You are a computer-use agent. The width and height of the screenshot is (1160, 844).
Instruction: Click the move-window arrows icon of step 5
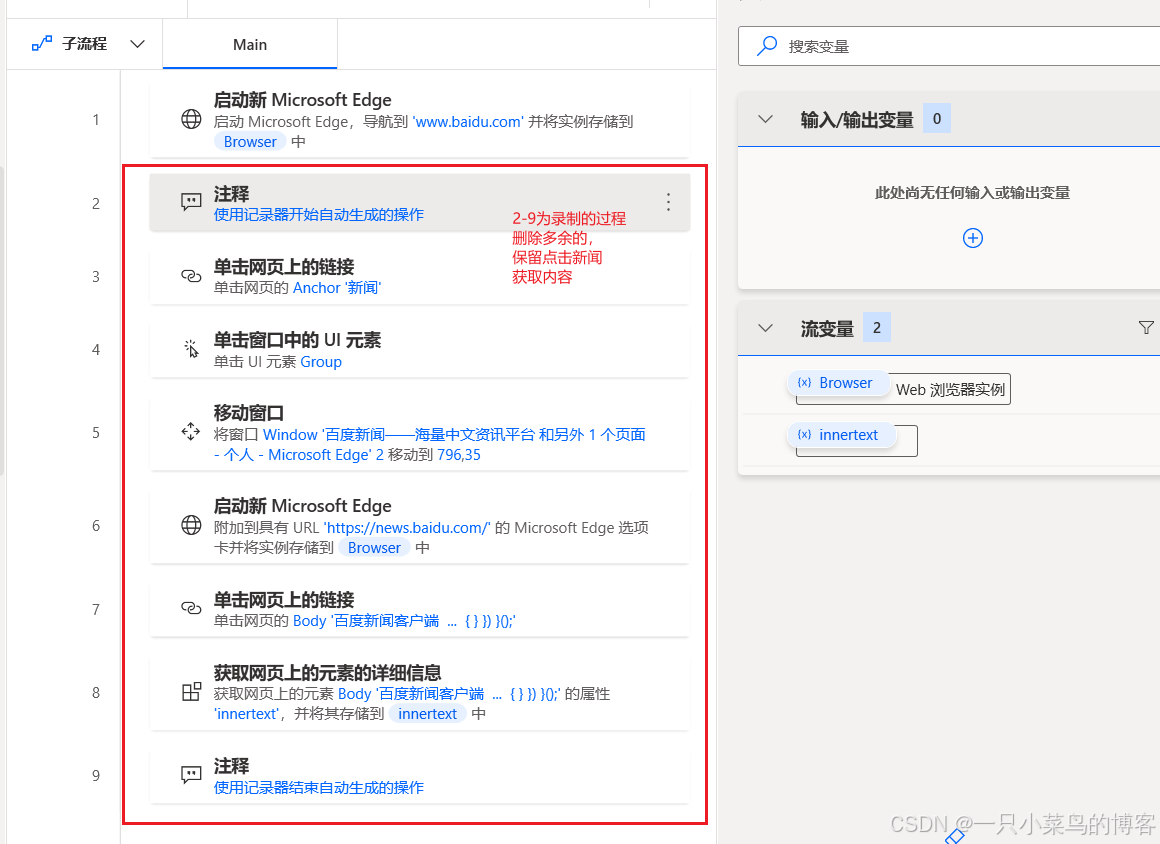191,431
